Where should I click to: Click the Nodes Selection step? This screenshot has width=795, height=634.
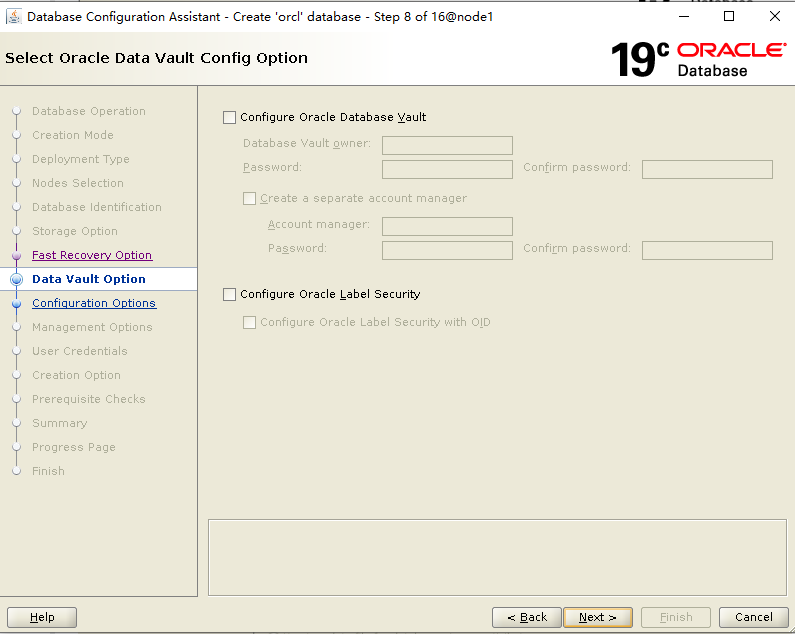[x=78, y=183]
